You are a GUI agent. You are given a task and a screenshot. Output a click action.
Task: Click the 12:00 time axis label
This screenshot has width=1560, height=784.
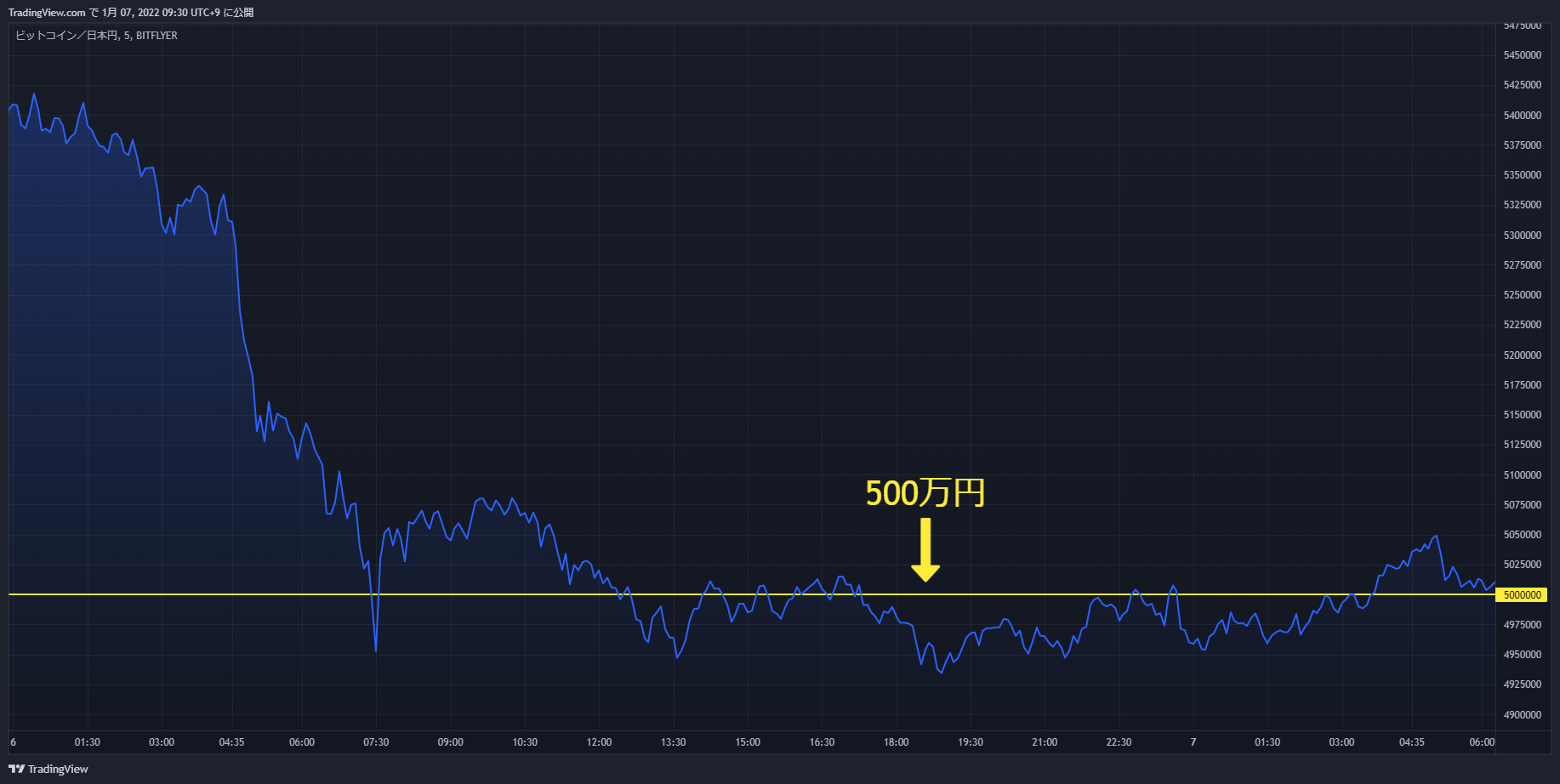(x=599, y=742)
